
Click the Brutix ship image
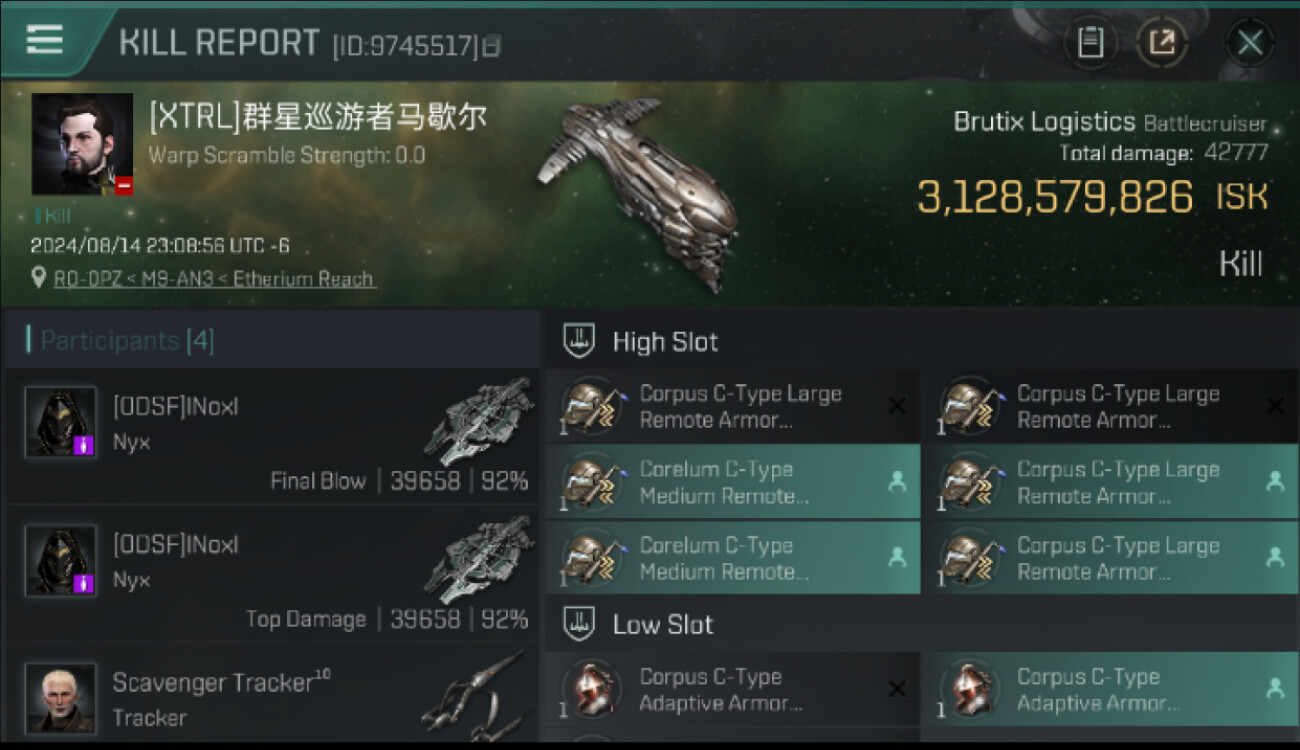[x=640, y=192]
